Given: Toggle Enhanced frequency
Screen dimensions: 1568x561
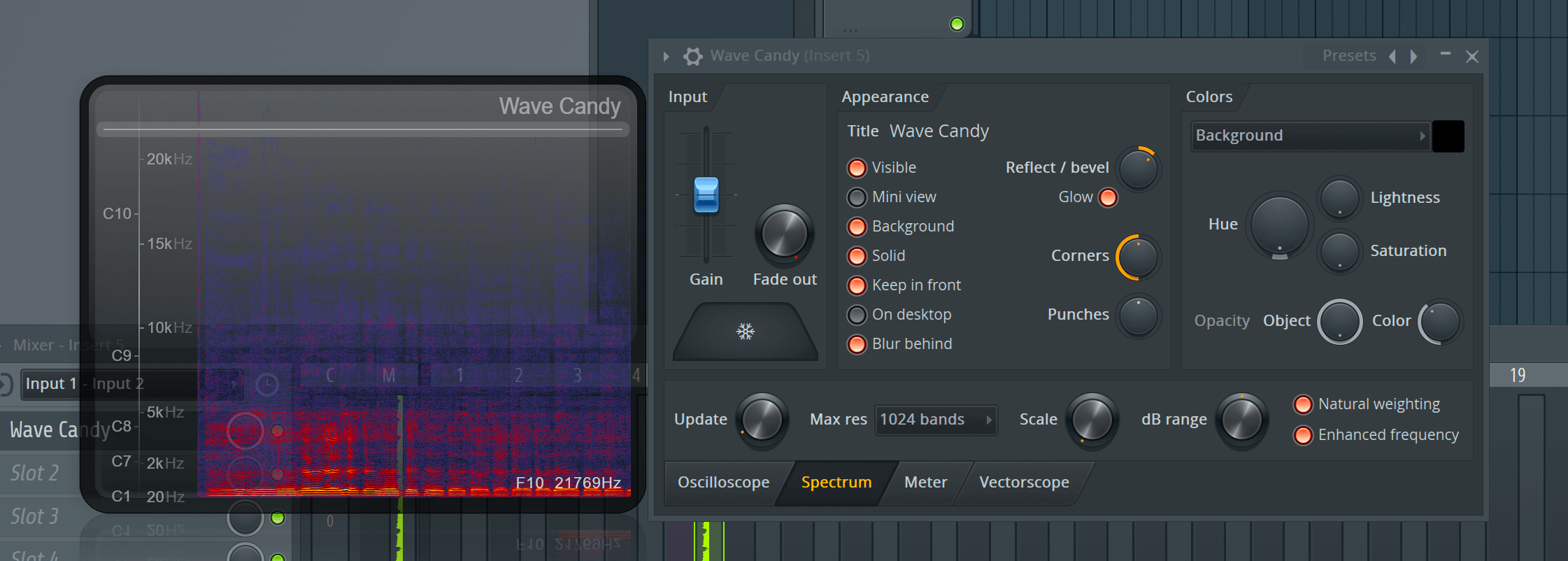Looking at the screenshot, I should [x=1303, y=435].
